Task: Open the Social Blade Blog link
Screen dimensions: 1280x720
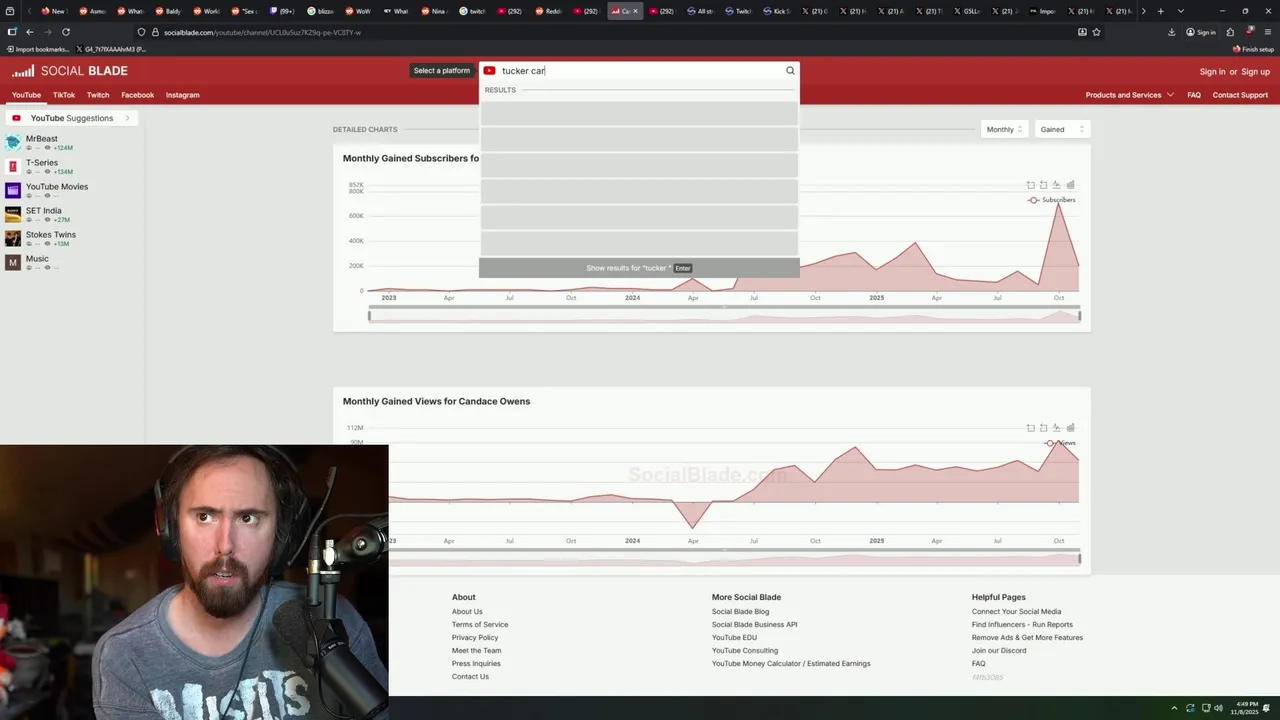Action: pos(741,612)
